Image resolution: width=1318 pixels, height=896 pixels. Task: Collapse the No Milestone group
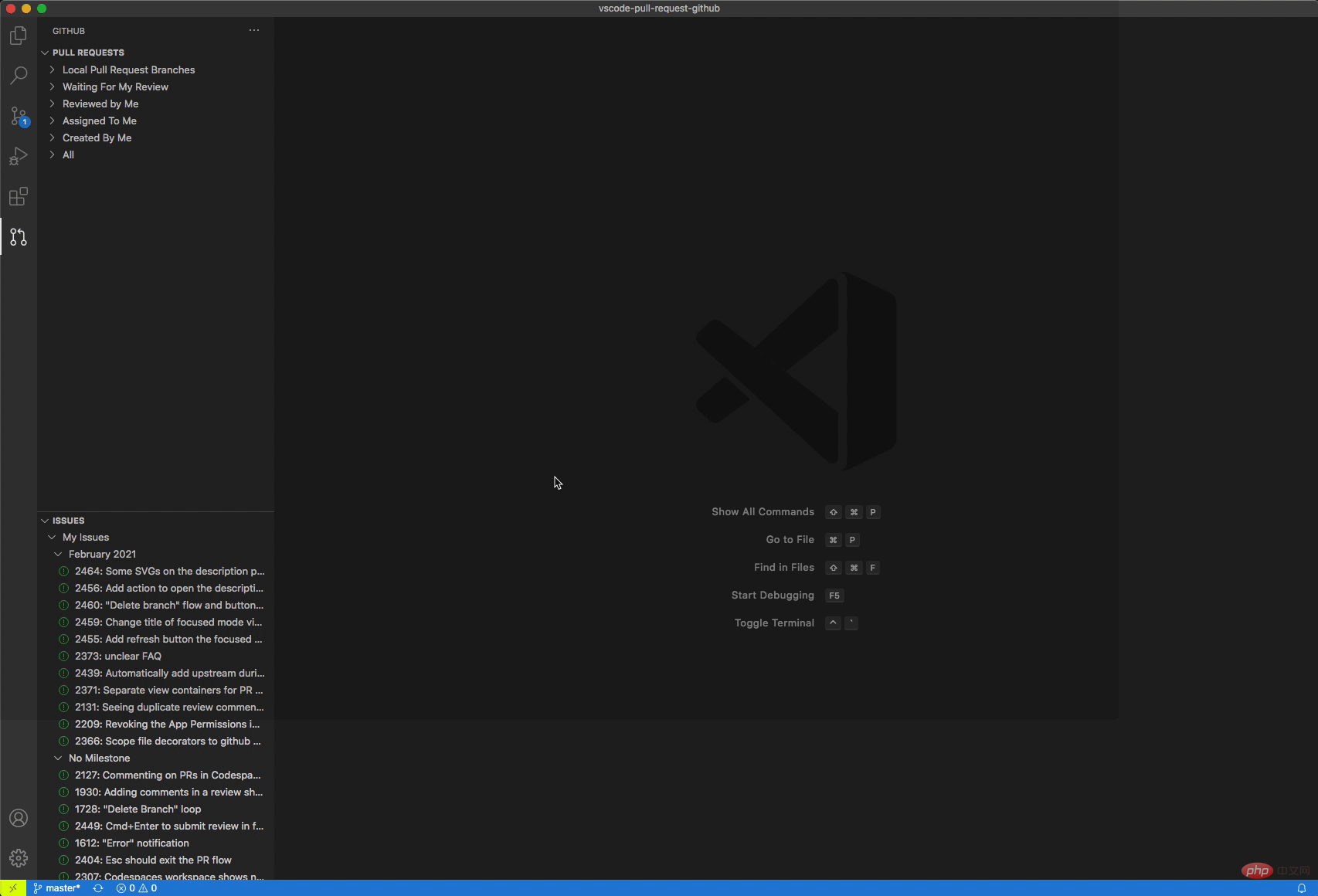[99, 759]
